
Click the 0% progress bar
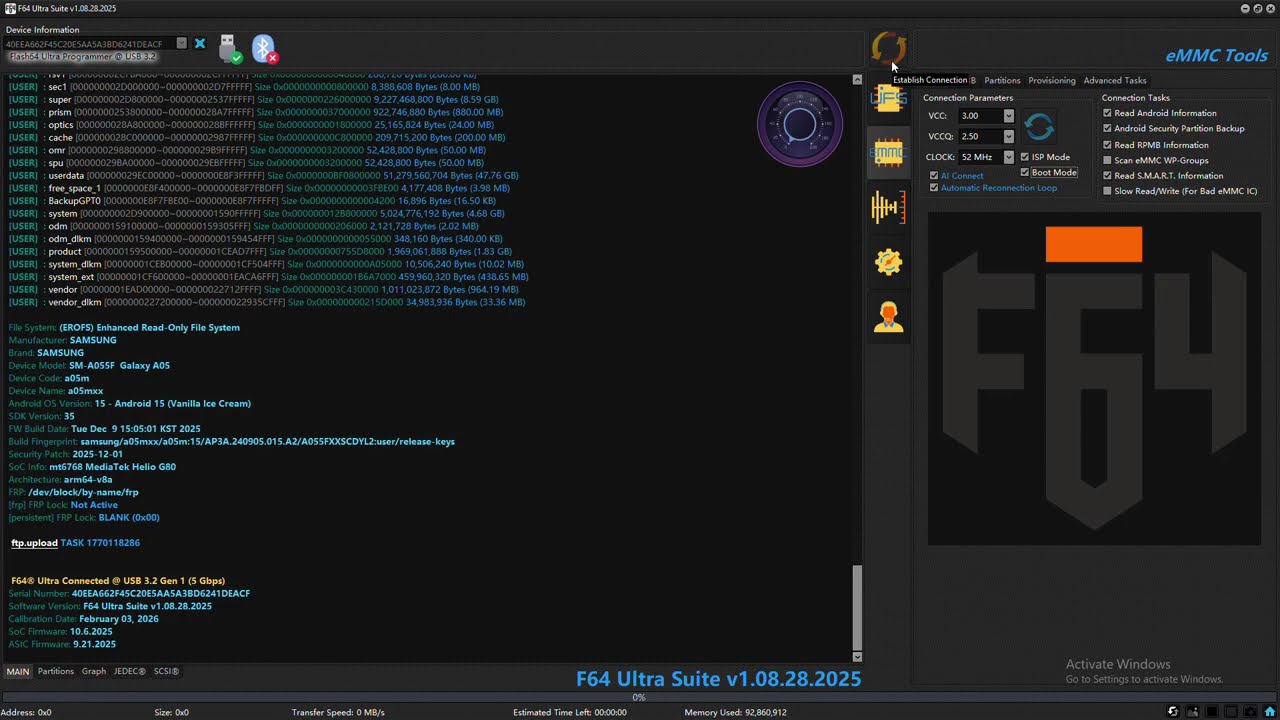tap(640, 698)
